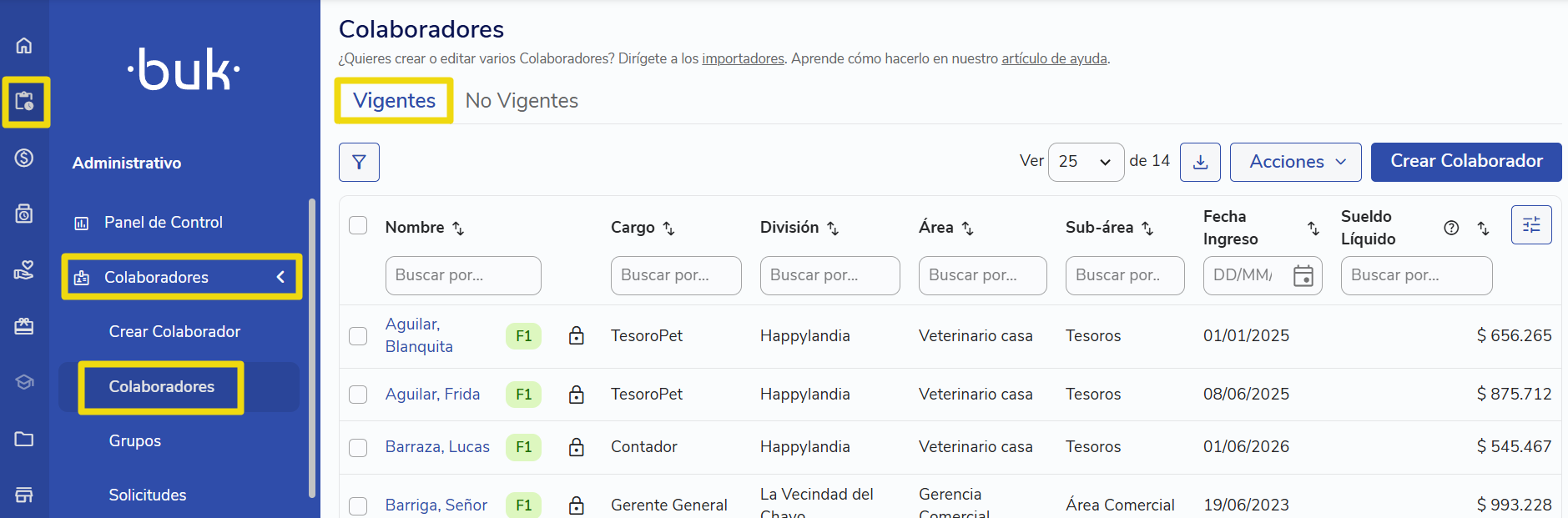This screenshot has height=518, width=1568.
Task: Open Panel de Control in sidebar
Action: click(x=164, y=222)
